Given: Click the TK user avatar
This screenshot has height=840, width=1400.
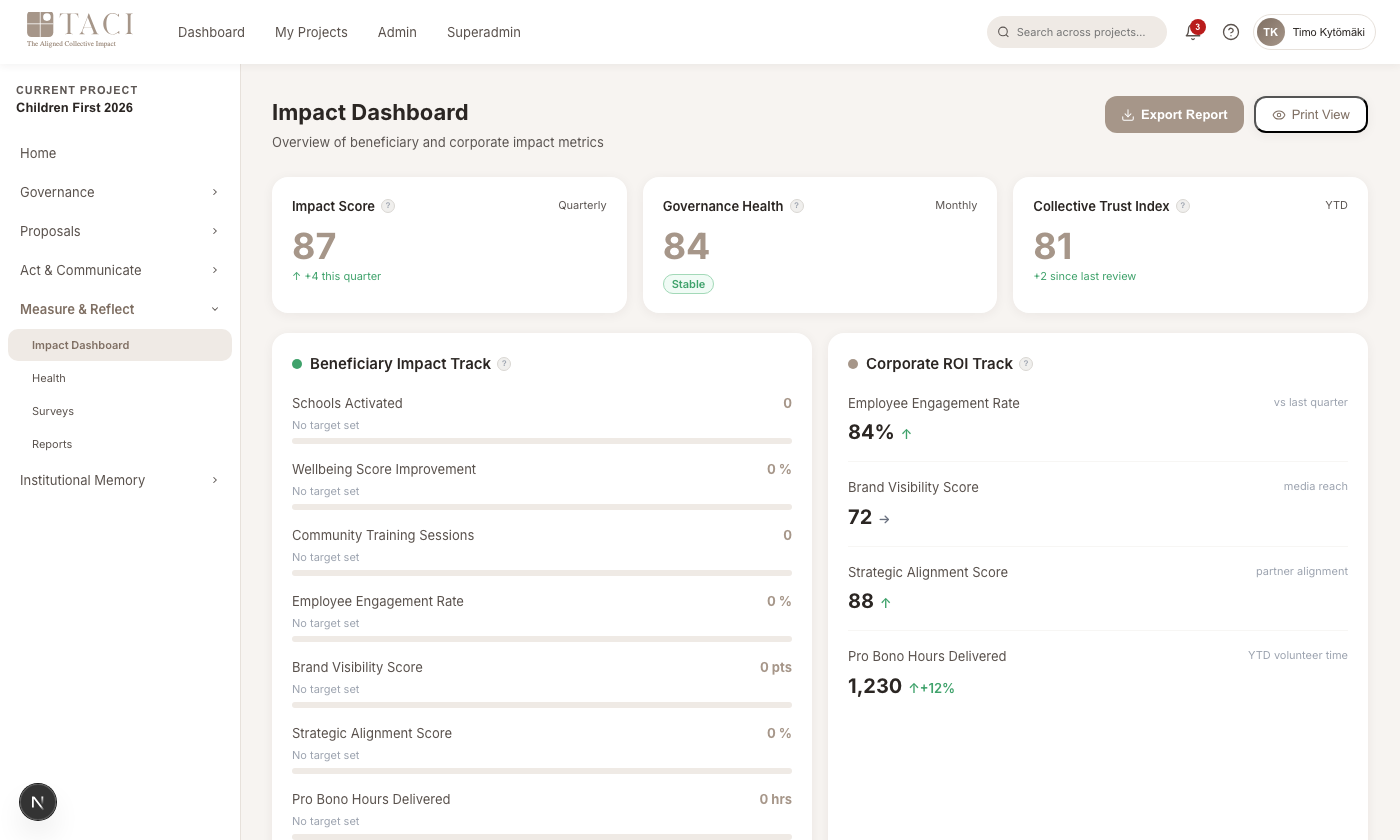Looking at the screenshot, I should (1270, 32).
